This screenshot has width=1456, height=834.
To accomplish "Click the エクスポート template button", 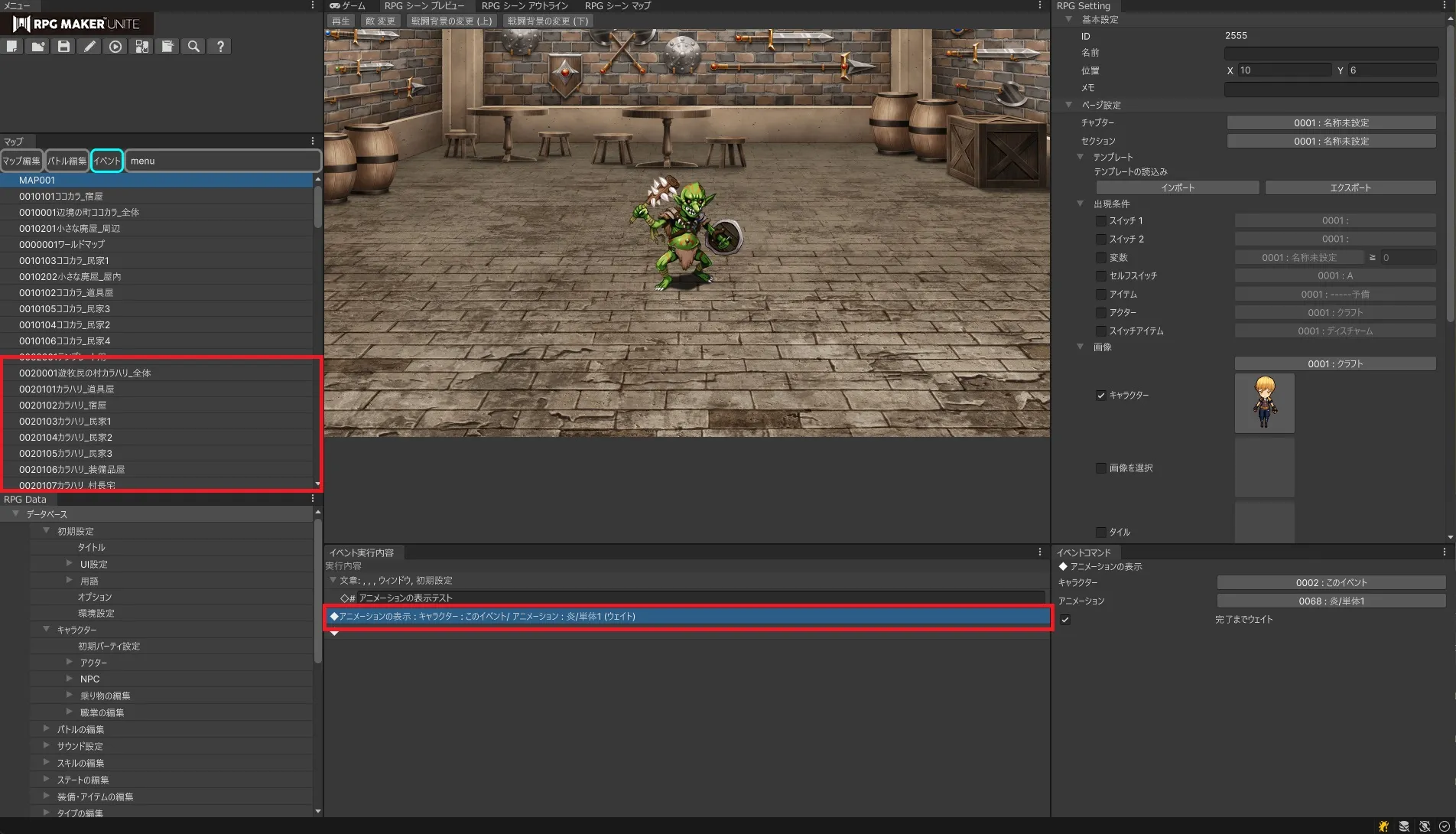I will (x=1350, y=188).
